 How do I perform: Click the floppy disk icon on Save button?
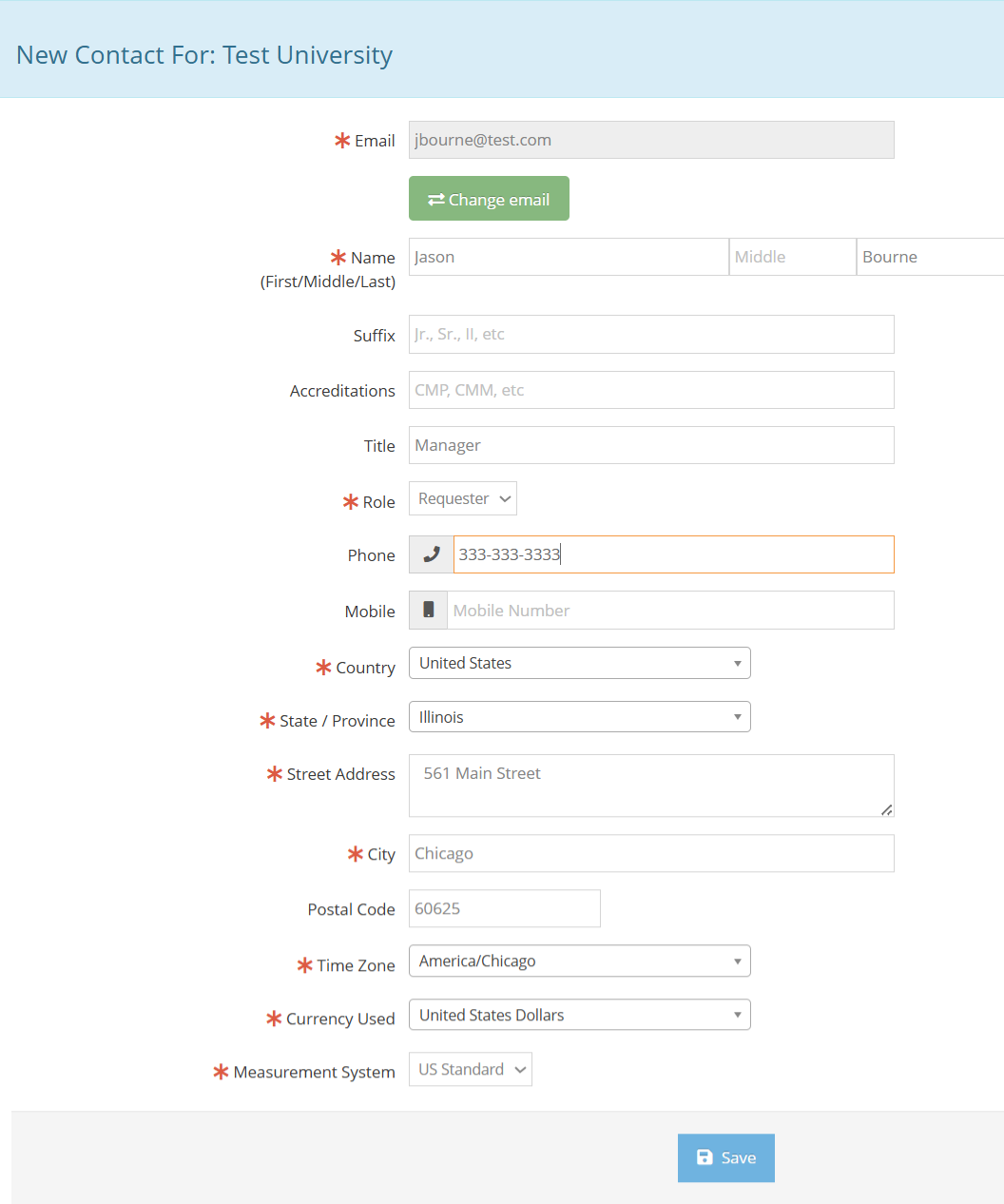(x=704, y=1157)
